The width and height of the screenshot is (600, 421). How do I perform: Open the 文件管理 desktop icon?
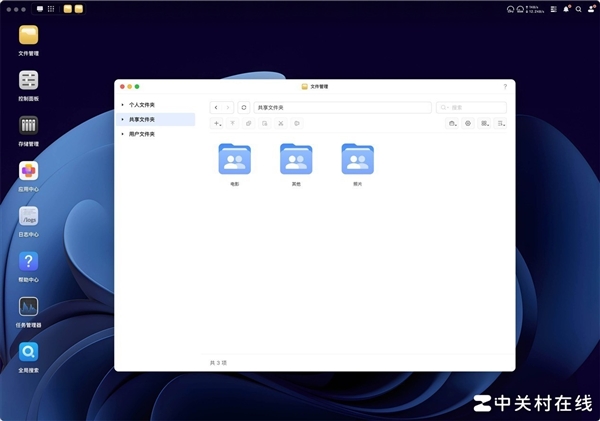point(28,35)
